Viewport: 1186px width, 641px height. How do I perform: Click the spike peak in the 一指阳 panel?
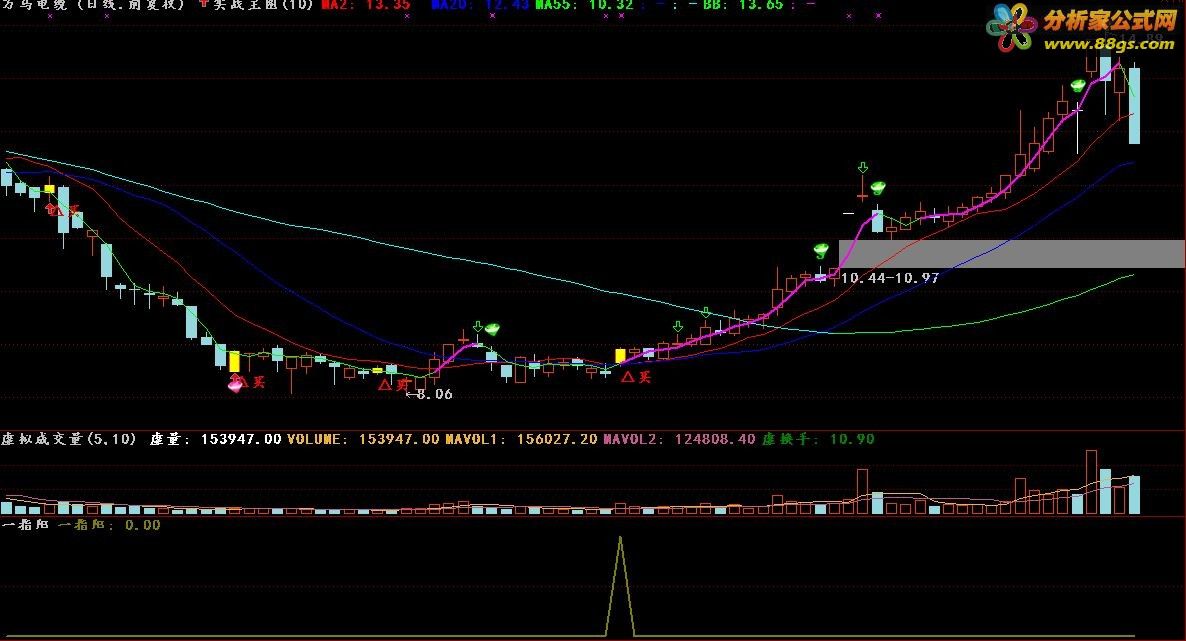pyautogui.click(x=620, y=539)
